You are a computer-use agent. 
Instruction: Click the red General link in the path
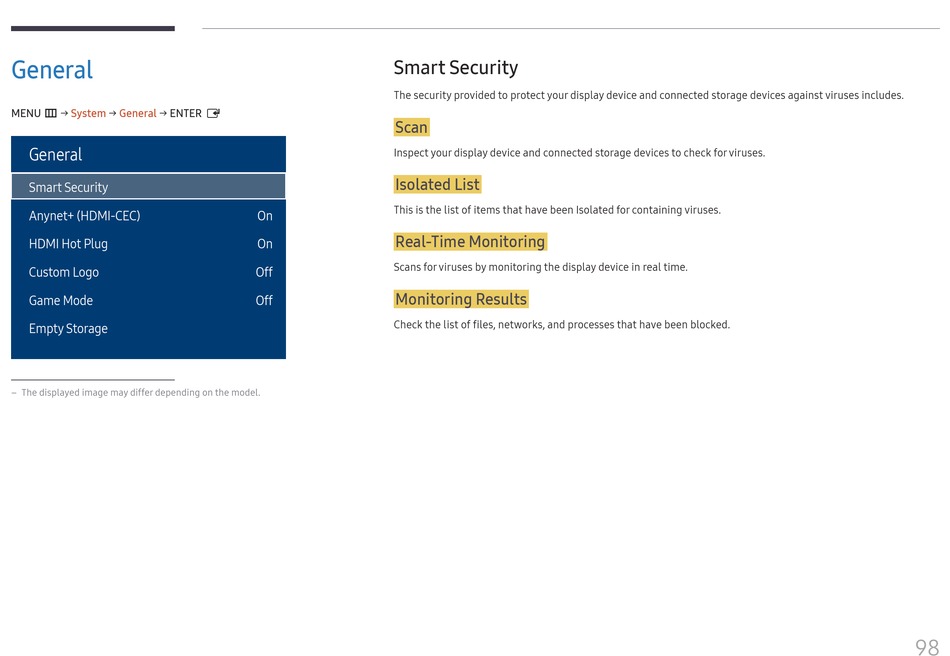(x=137, y=114)
